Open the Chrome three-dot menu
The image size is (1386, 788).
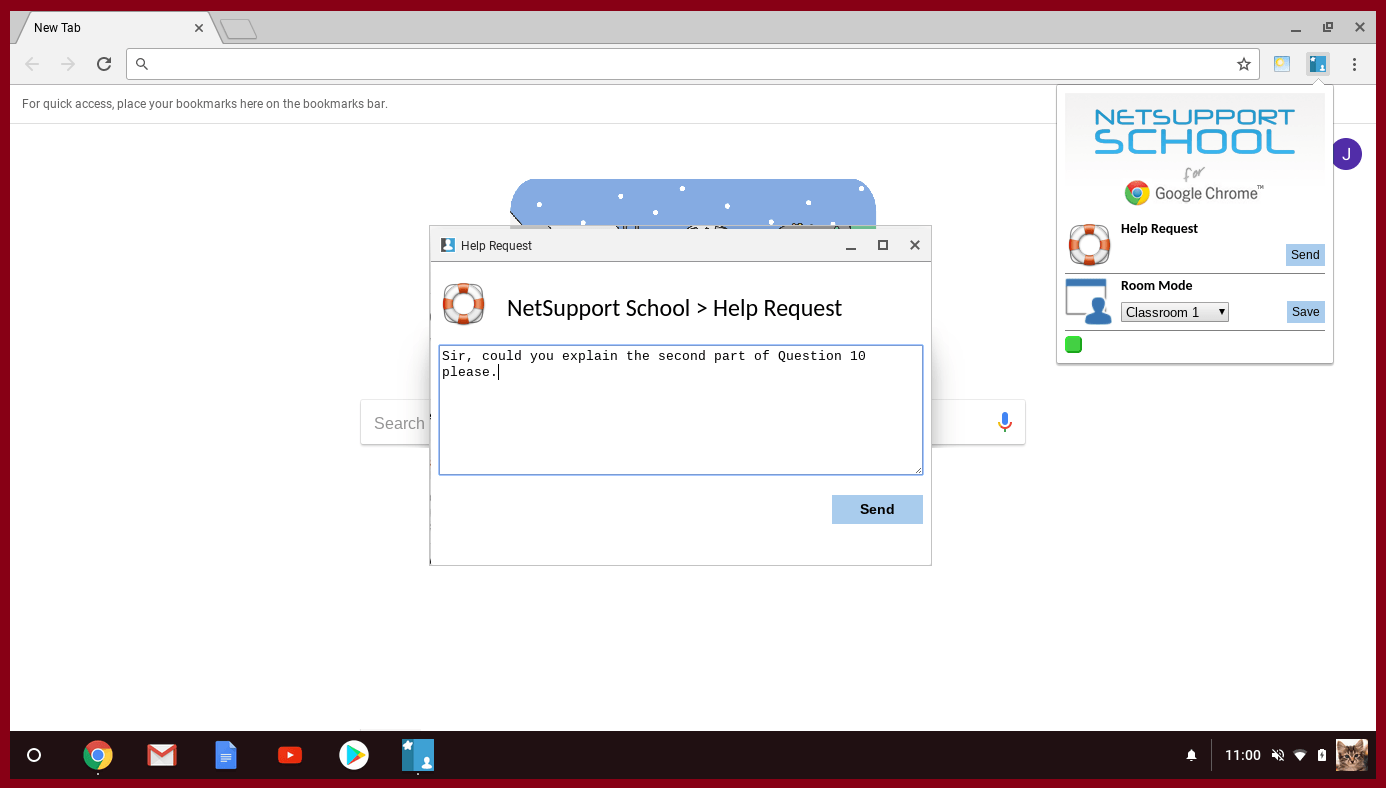coord(1354,64)
